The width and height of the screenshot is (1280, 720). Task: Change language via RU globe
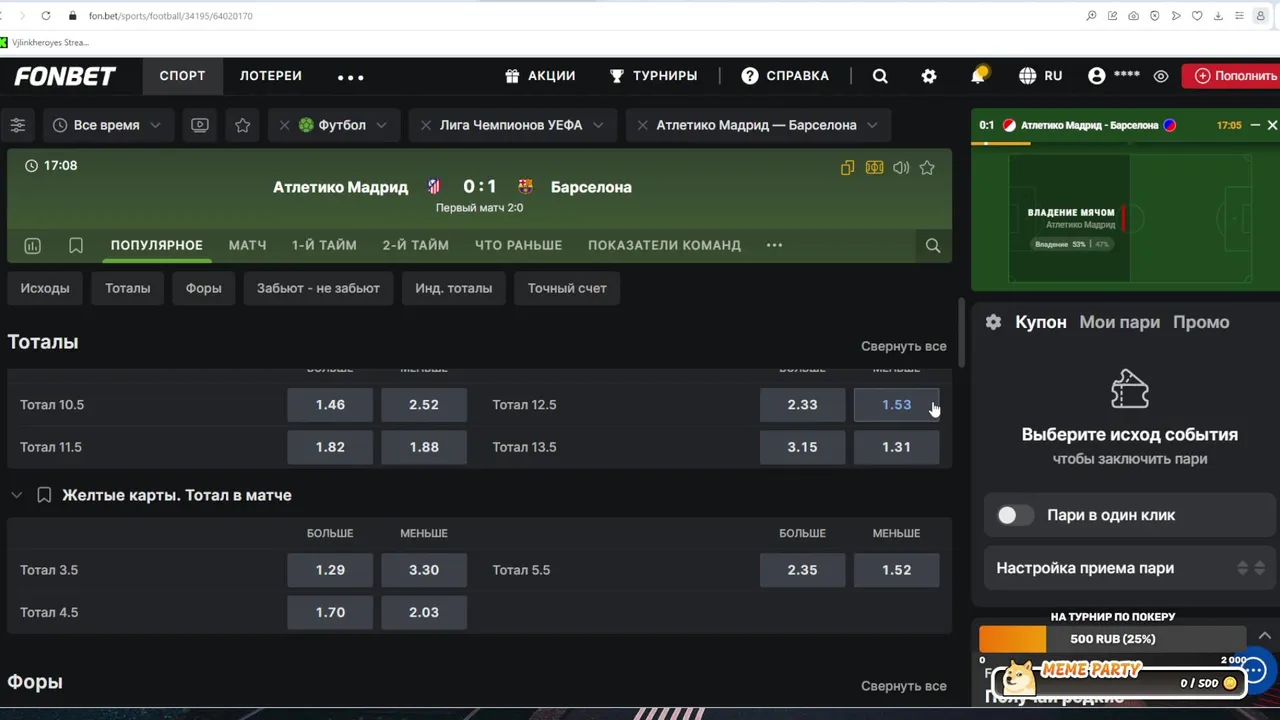(1040, 76)
